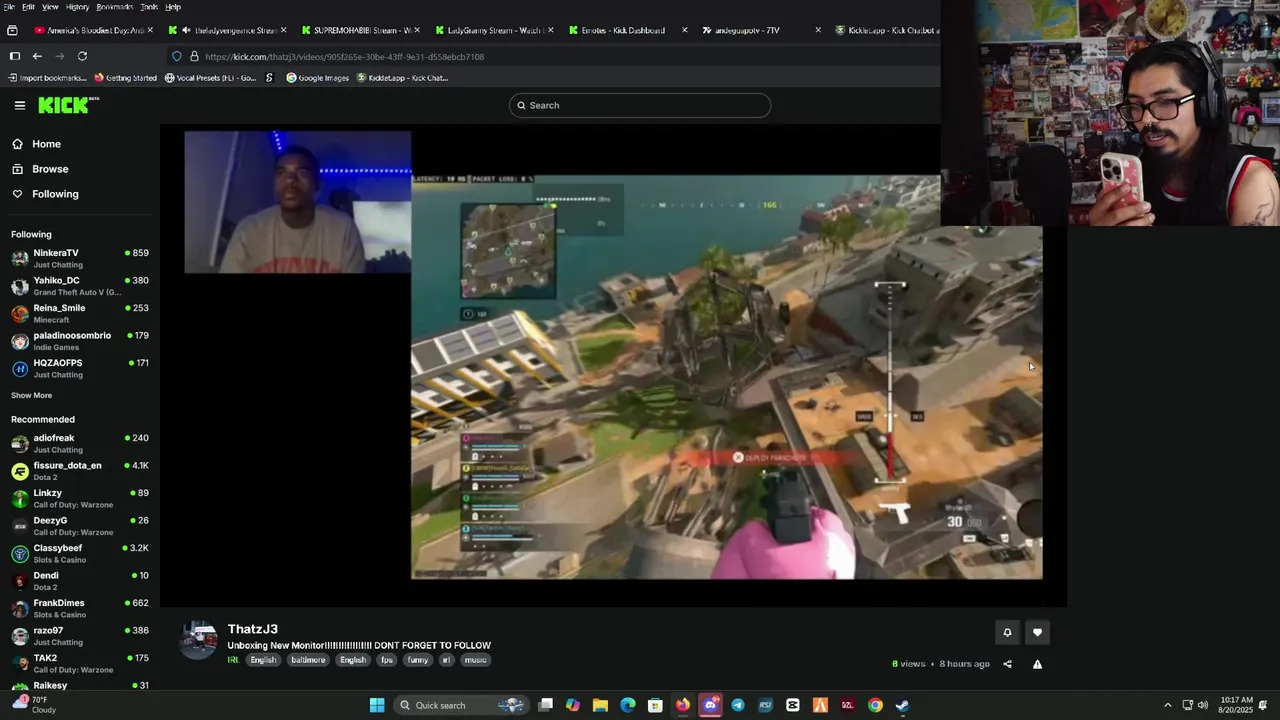Open Getting Started bookmark
Screen dimensions: 1280x720
pos(125,78)
